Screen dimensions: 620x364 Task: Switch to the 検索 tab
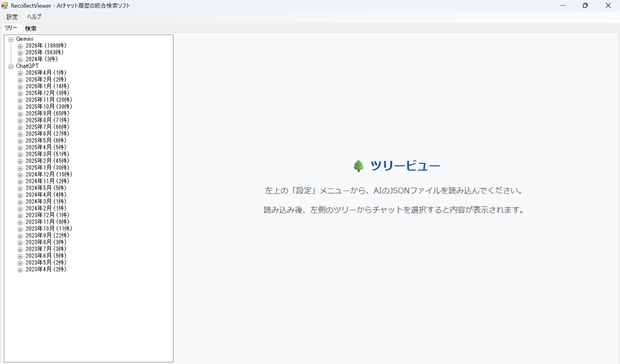point(30,28)
